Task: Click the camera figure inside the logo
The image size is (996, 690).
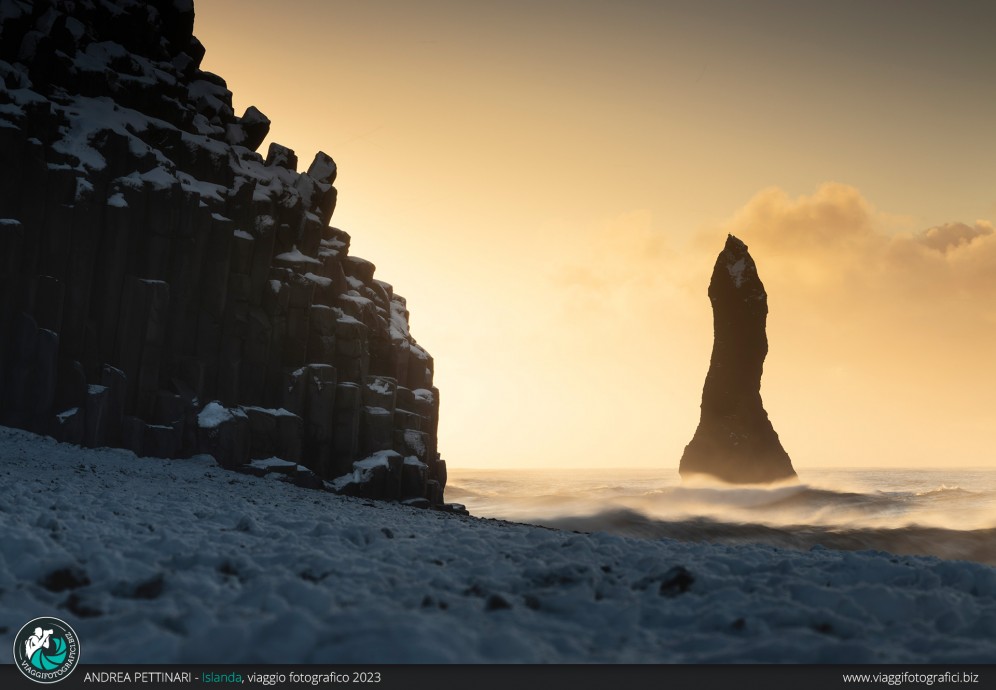Action: coord(39,640)
